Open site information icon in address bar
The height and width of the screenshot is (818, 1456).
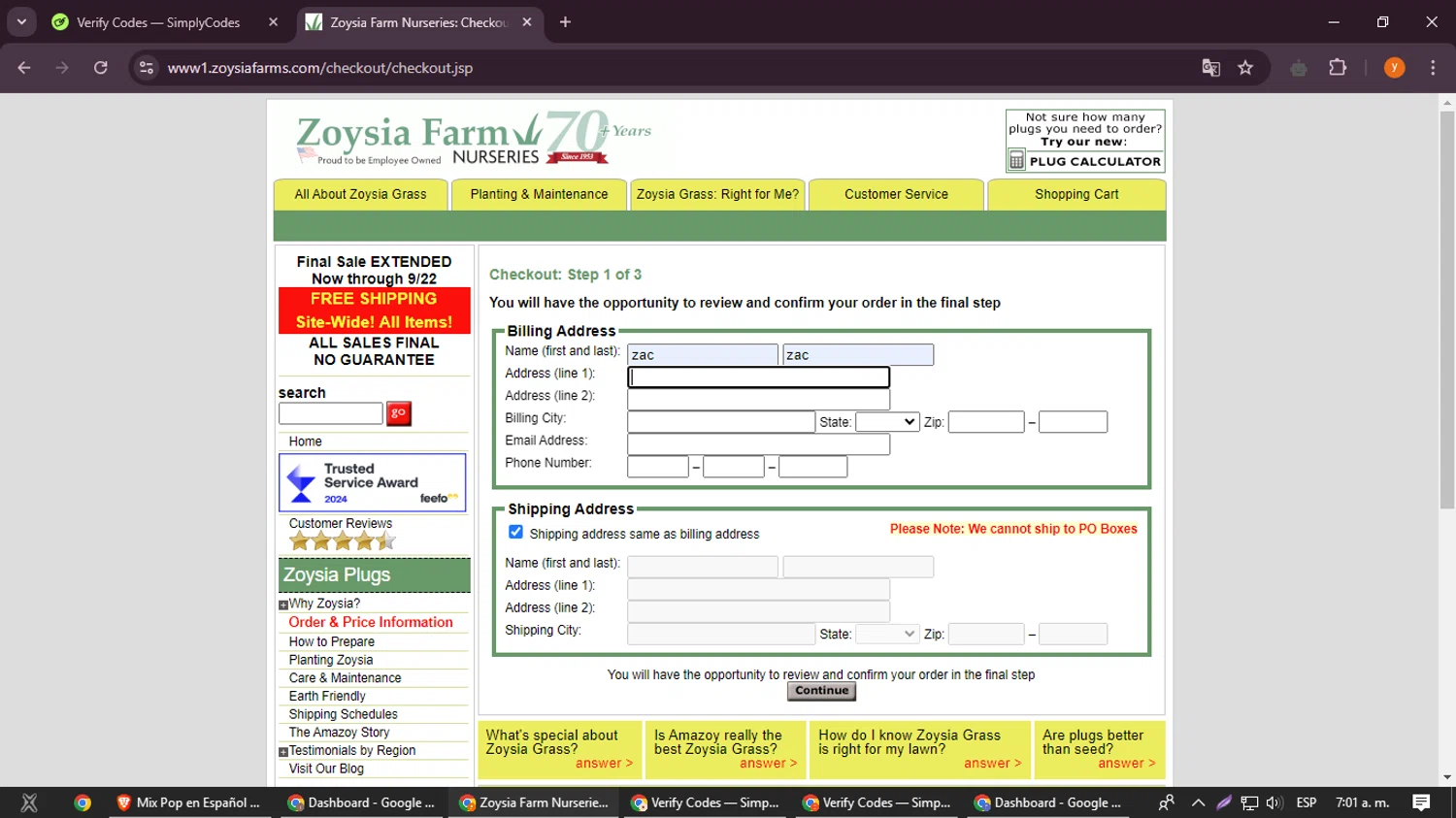(x=147, y=68)
